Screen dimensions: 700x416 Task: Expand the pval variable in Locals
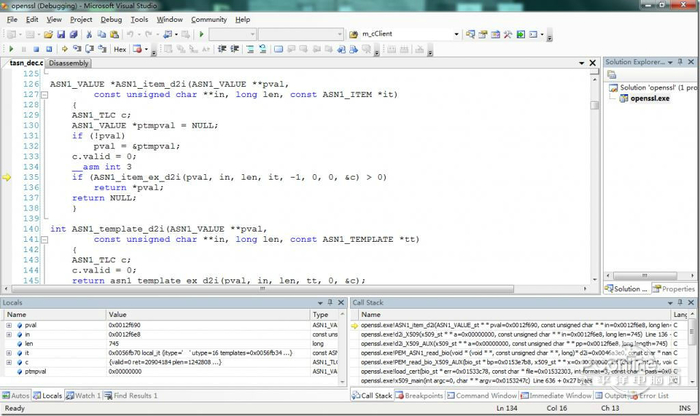pyautogui.click(x=8, y=325)
